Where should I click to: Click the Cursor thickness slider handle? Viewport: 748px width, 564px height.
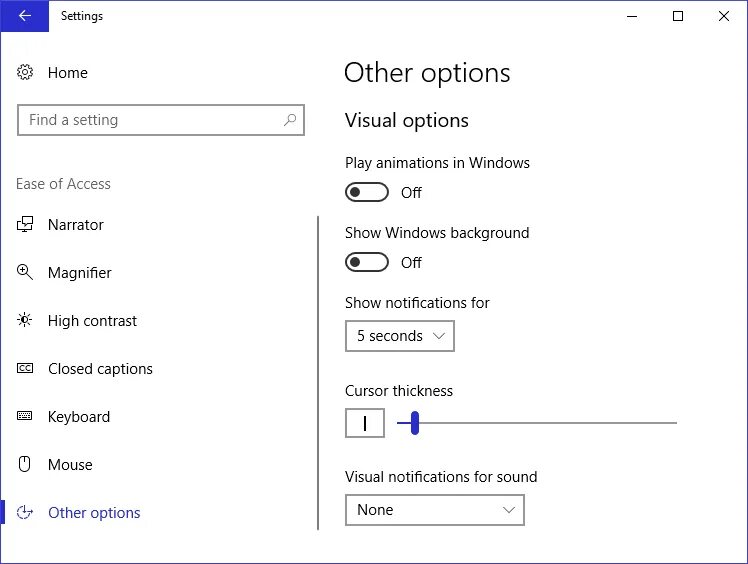click(x=414, y=423)
